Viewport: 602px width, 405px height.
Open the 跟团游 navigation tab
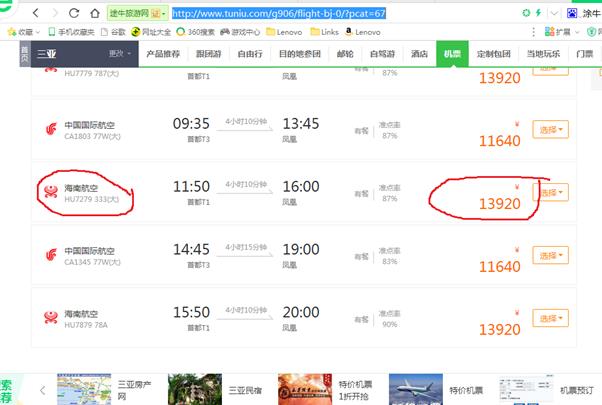tap(208, 54)
